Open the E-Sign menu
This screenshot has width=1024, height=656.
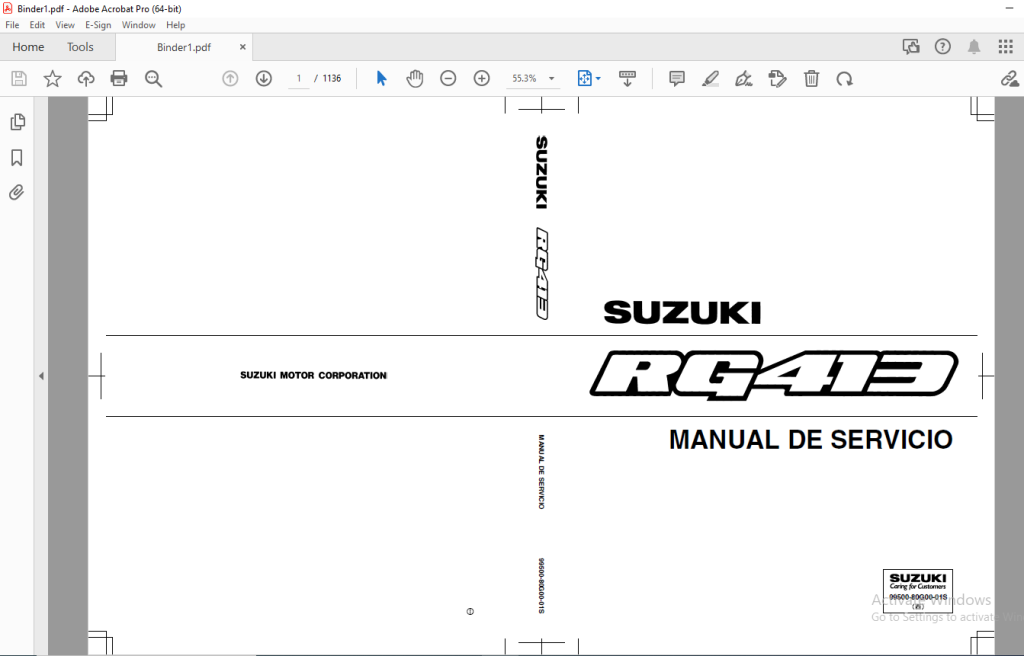tap(98, 25)
